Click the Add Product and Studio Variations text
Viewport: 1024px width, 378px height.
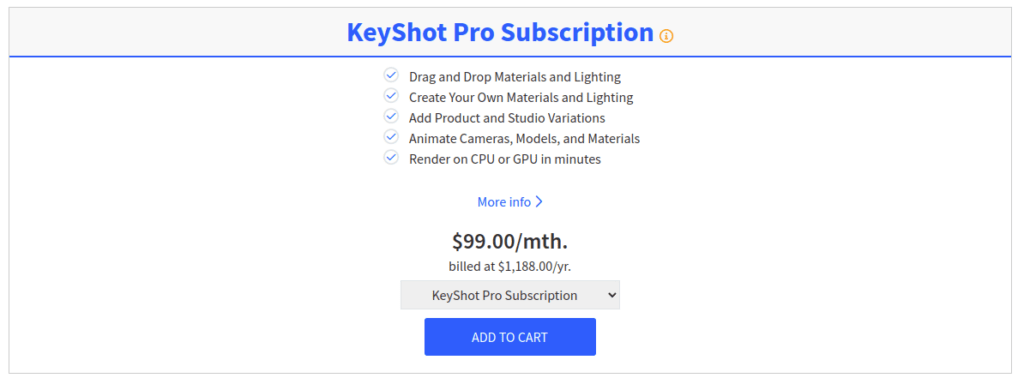[x=507, y=118]
